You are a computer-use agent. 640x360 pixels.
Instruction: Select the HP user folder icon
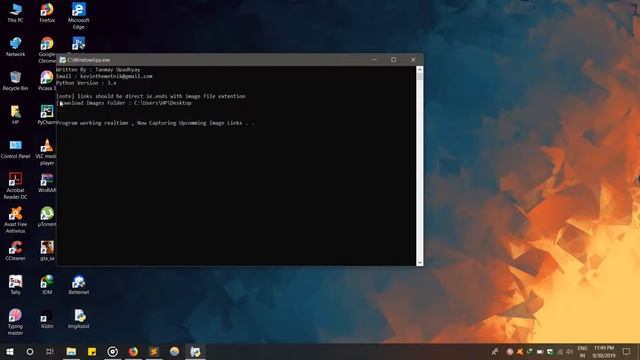tap(16, 115)
